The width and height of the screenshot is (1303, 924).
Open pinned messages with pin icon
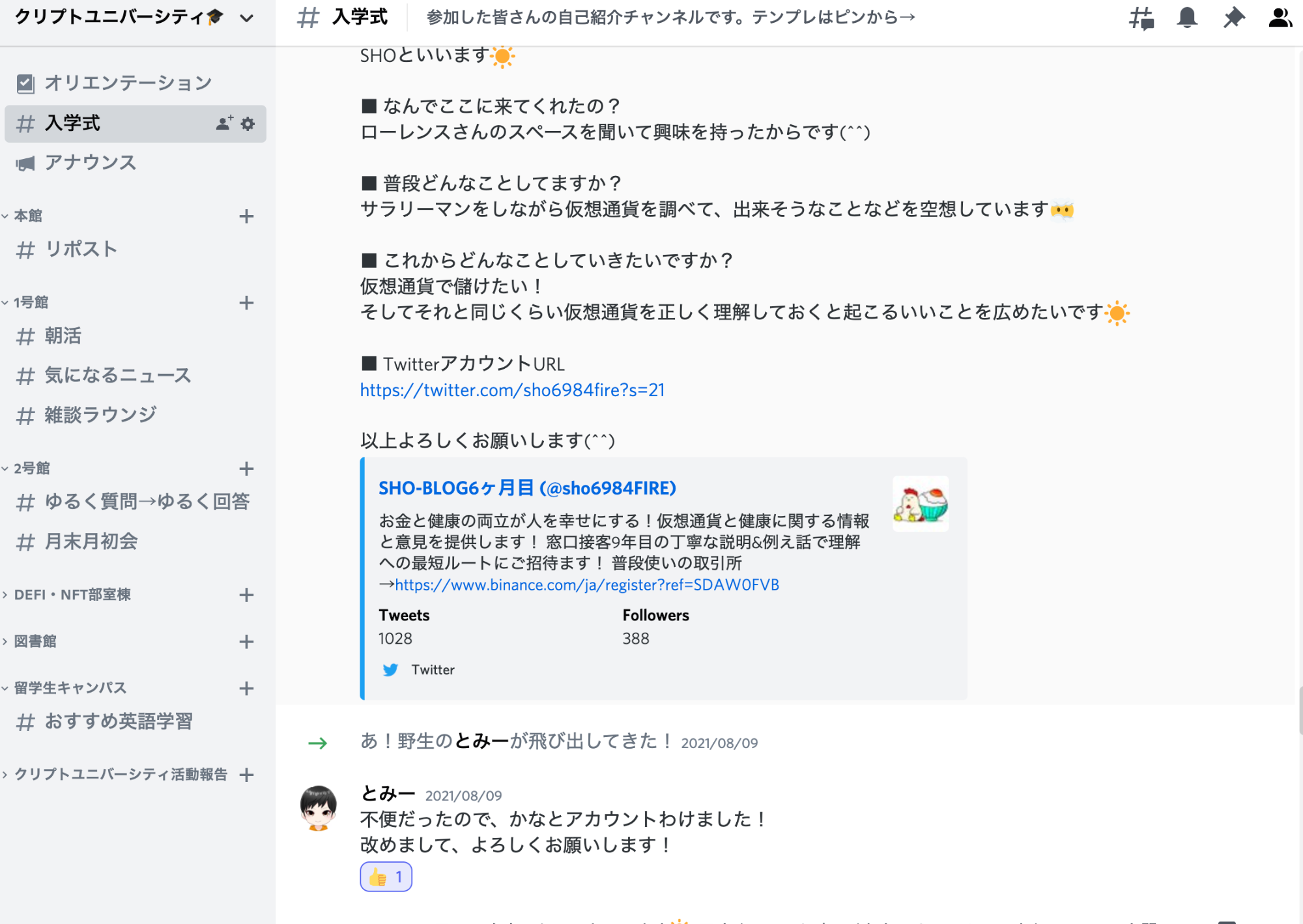pos(1233,18)
